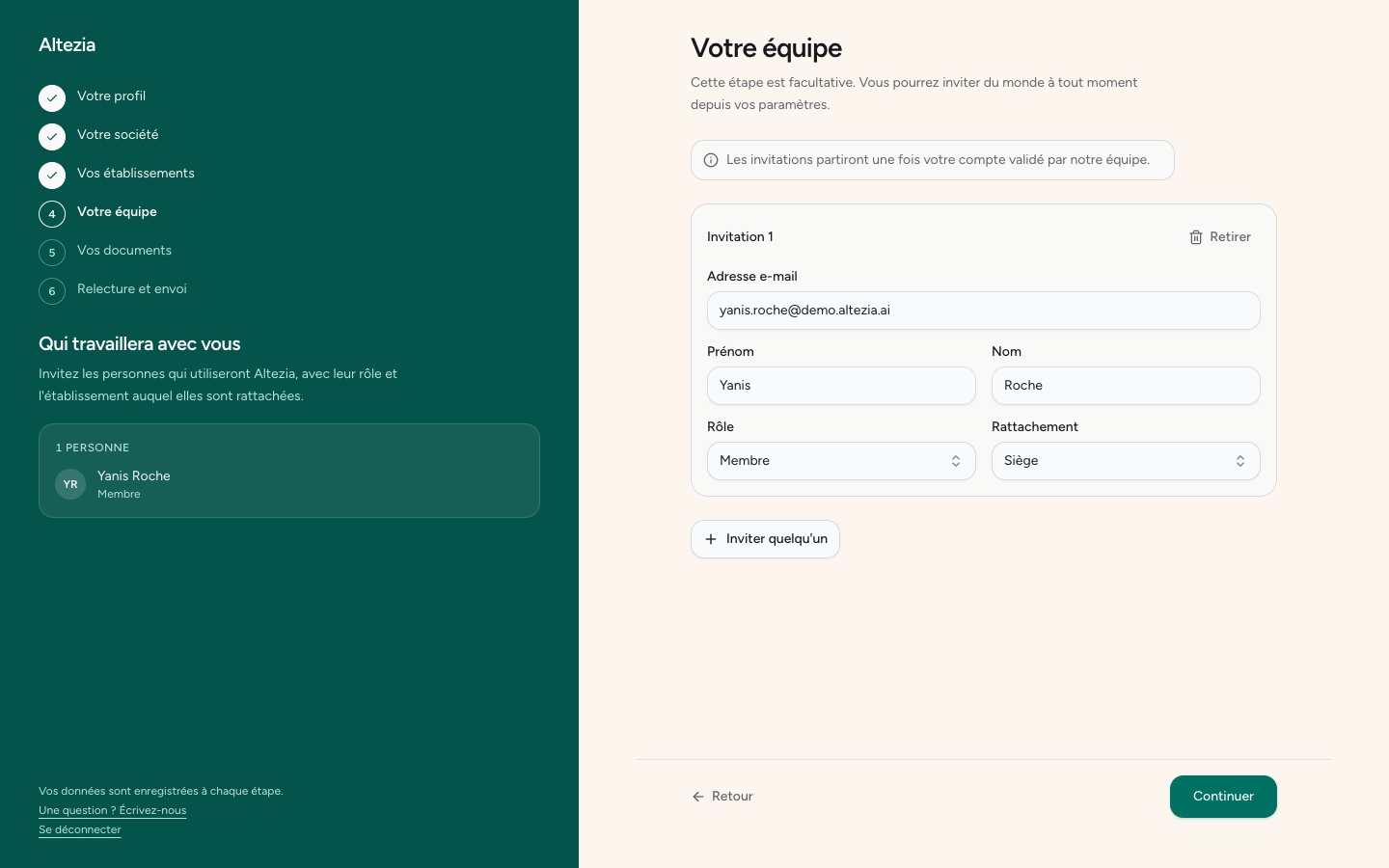Remove Invitation 1 via Retirer text

point(1230,237)
